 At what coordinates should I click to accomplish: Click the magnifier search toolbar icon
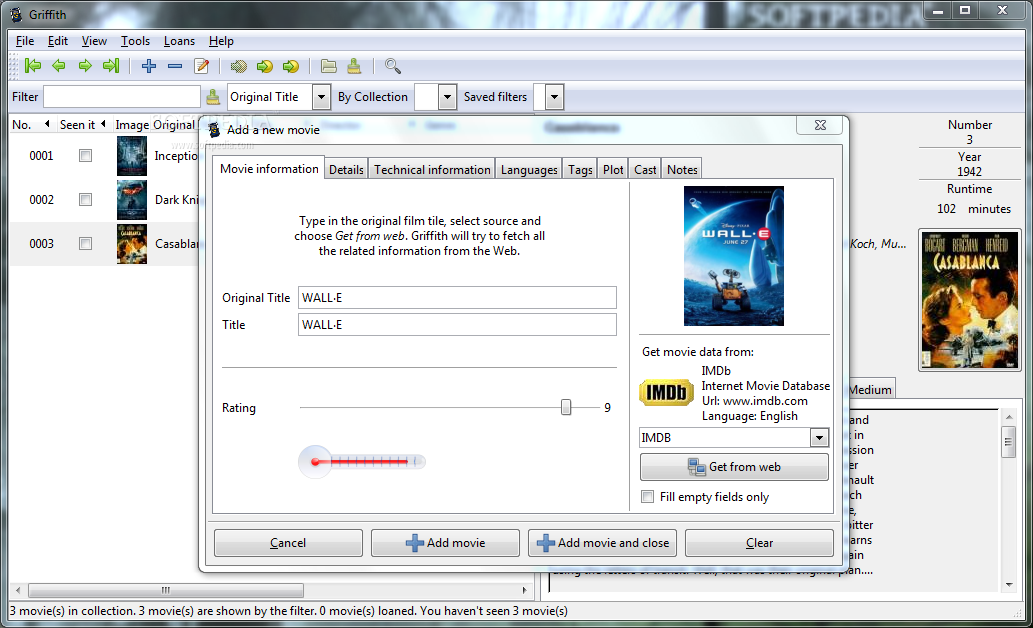(x=393, y=66)
